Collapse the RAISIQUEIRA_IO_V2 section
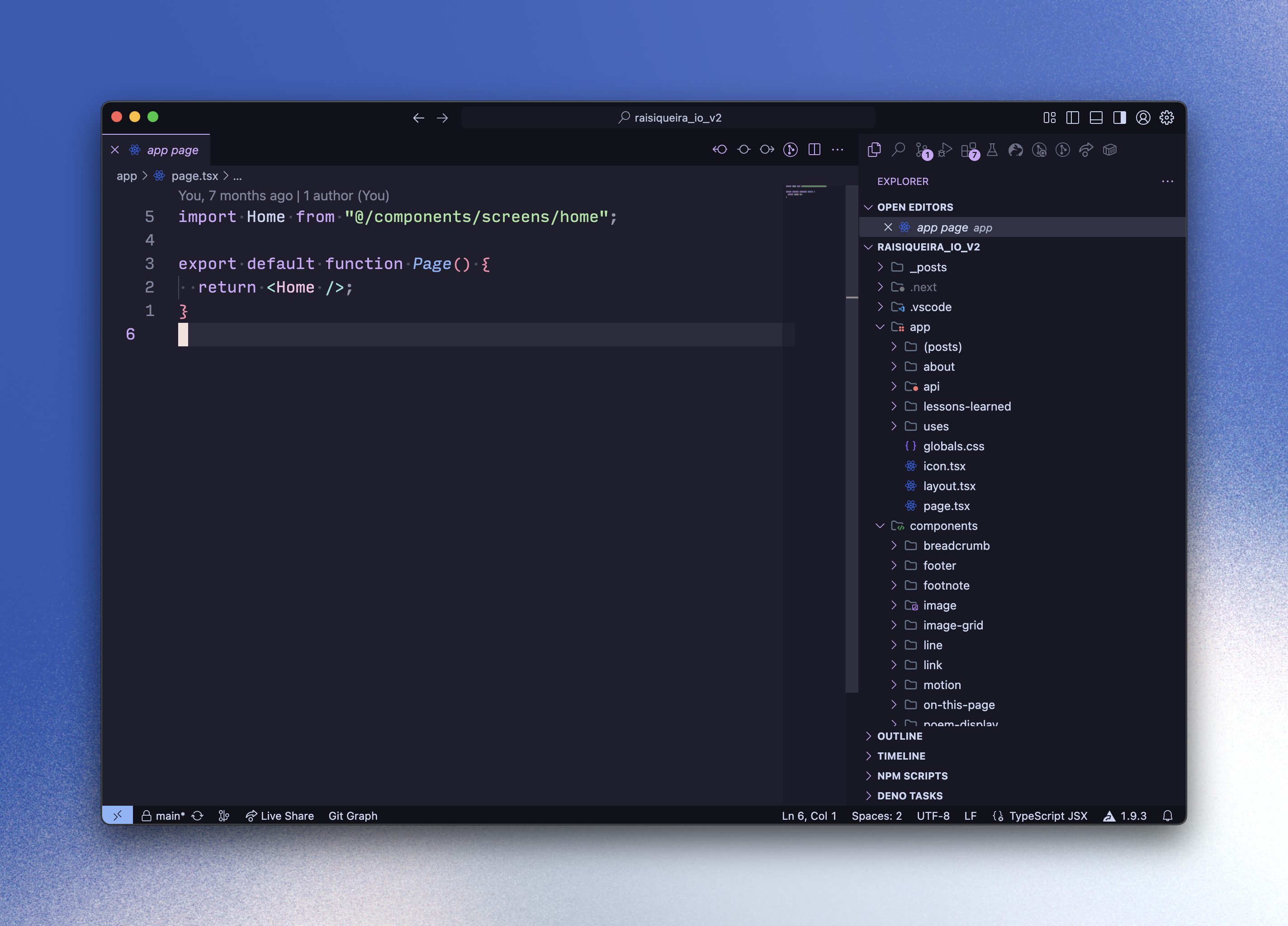The width and height of the screenshot is (1288, 926). tap(1022, 247)
